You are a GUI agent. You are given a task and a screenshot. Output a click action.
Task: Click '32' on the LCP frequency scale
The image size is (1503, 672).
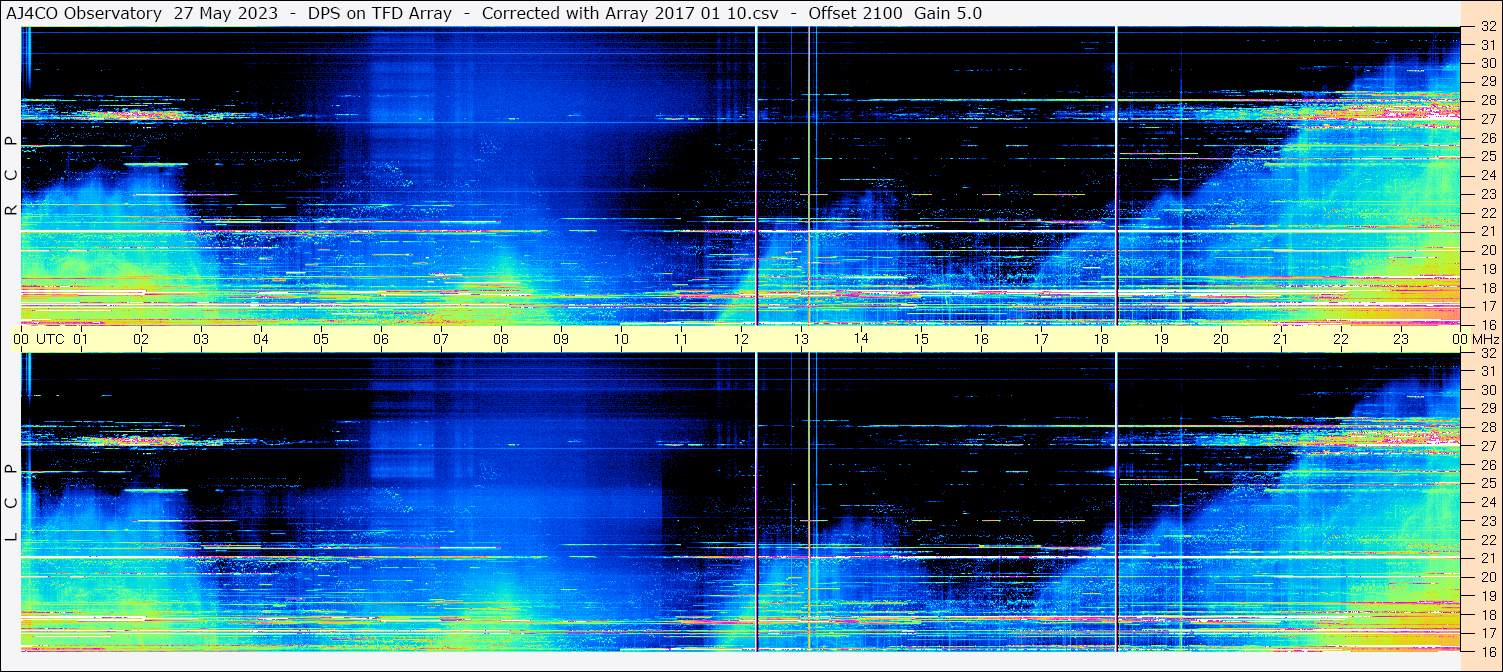tap(1487, 353)
